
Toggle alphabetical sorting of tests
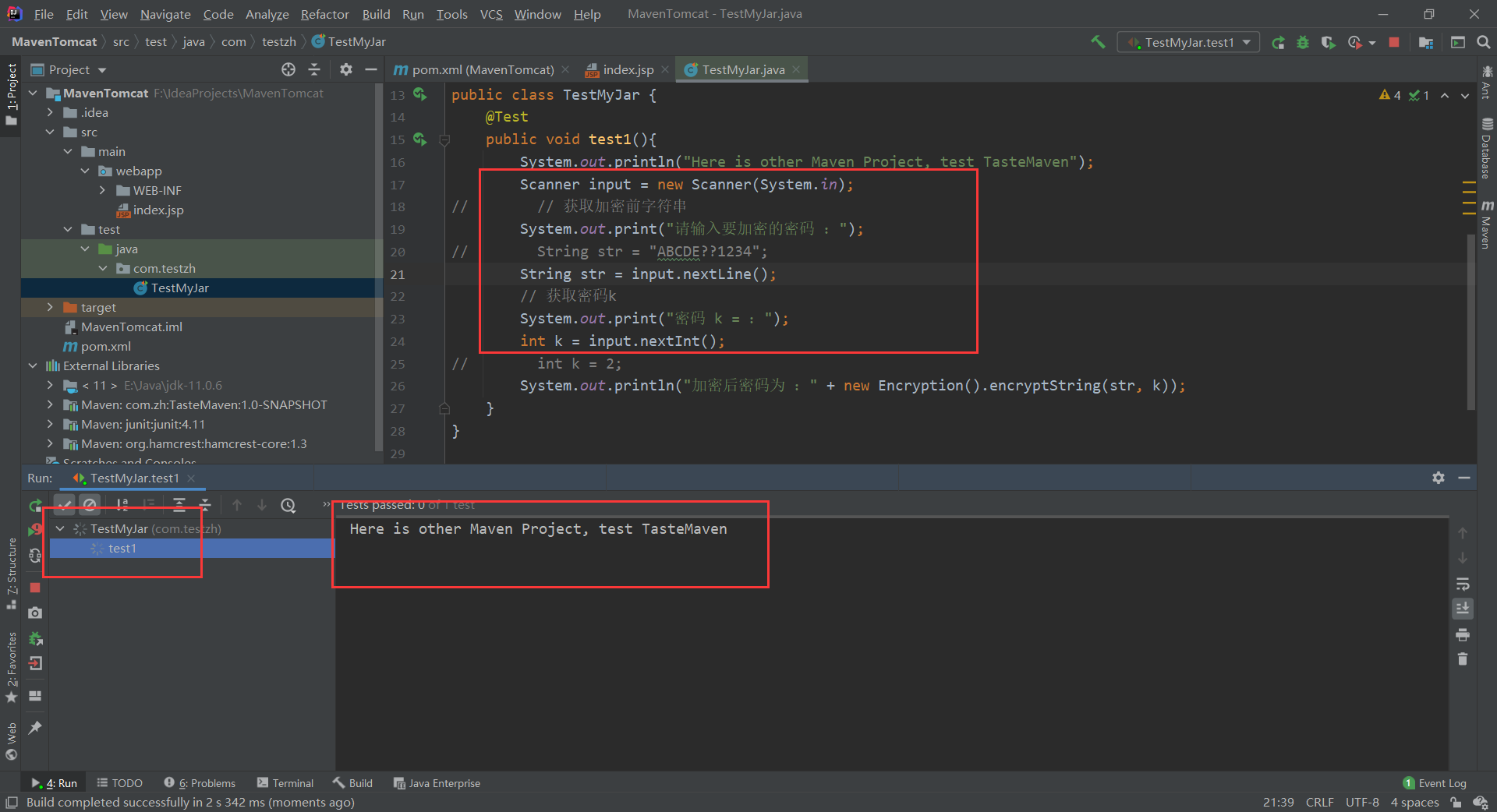click(x=122, y=505)
